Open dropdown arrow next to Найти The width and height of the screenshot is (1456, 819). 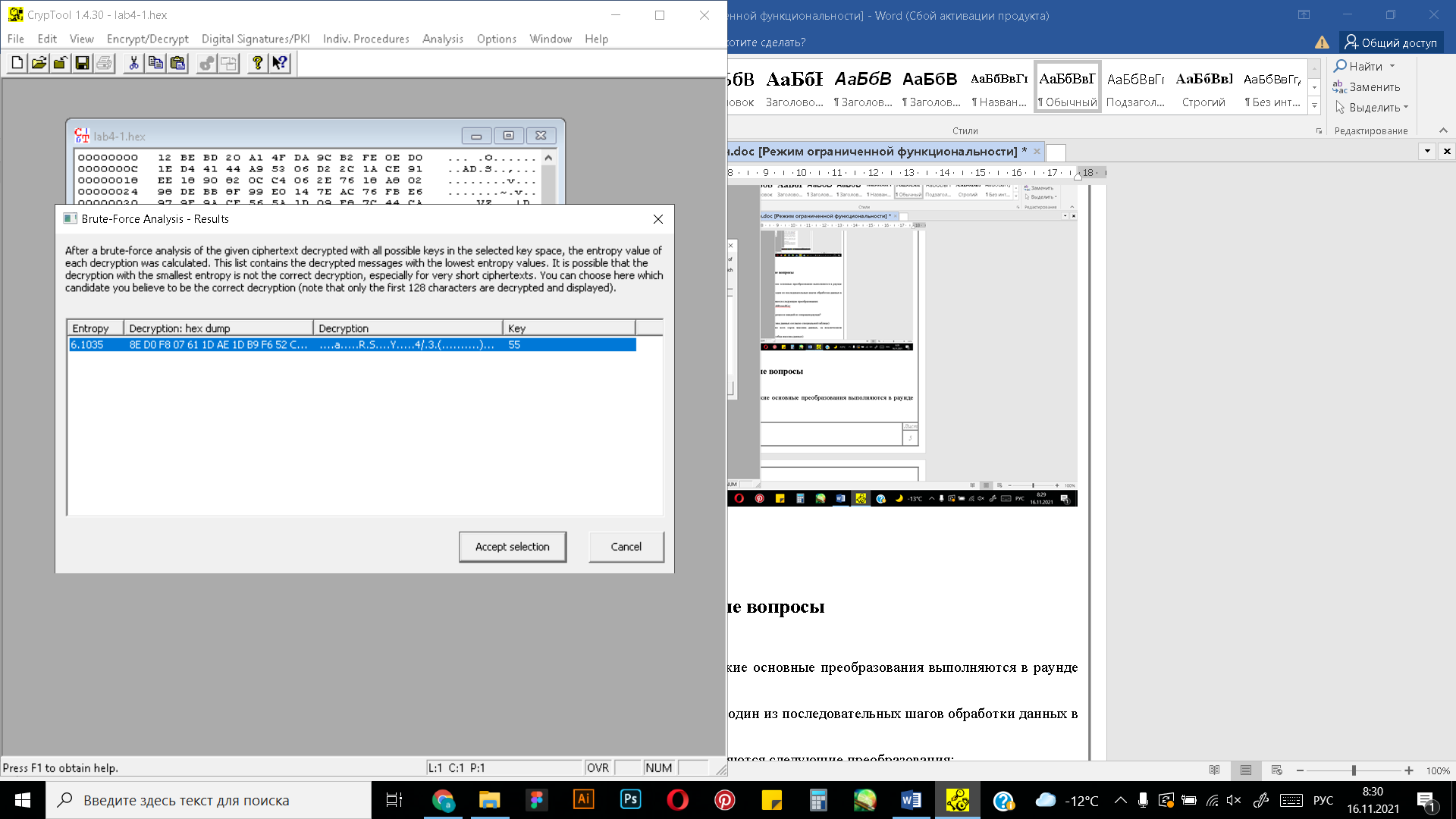tap(1392, 66)
